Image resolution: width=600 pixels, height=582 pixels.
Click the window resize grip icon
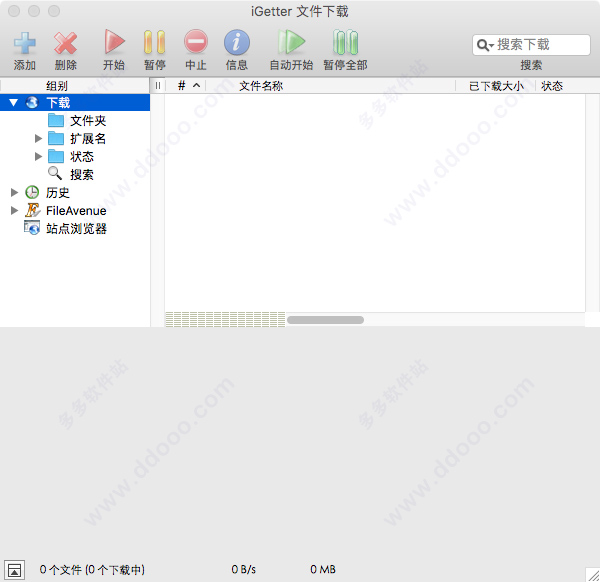[x=593, y=575]
